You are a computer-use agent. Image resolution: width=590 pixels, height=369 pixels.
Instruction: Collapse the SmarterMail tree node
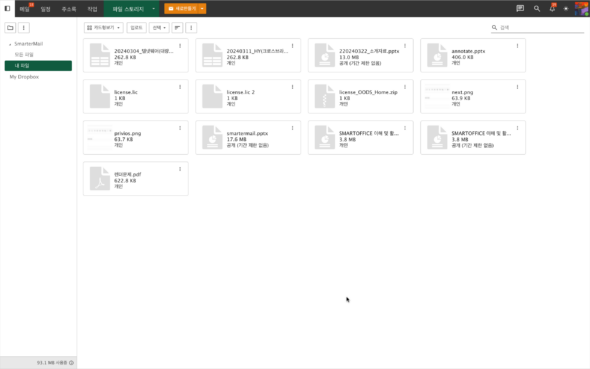point(10,44)
